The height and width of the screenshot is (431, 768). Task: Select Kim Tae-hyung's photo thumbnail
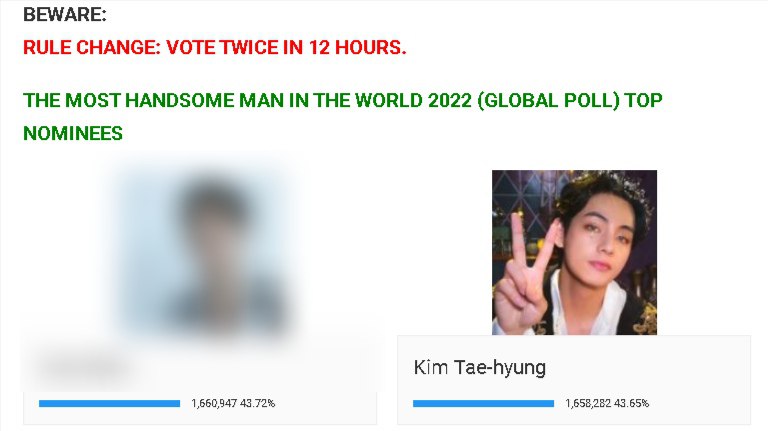[574, 252]
